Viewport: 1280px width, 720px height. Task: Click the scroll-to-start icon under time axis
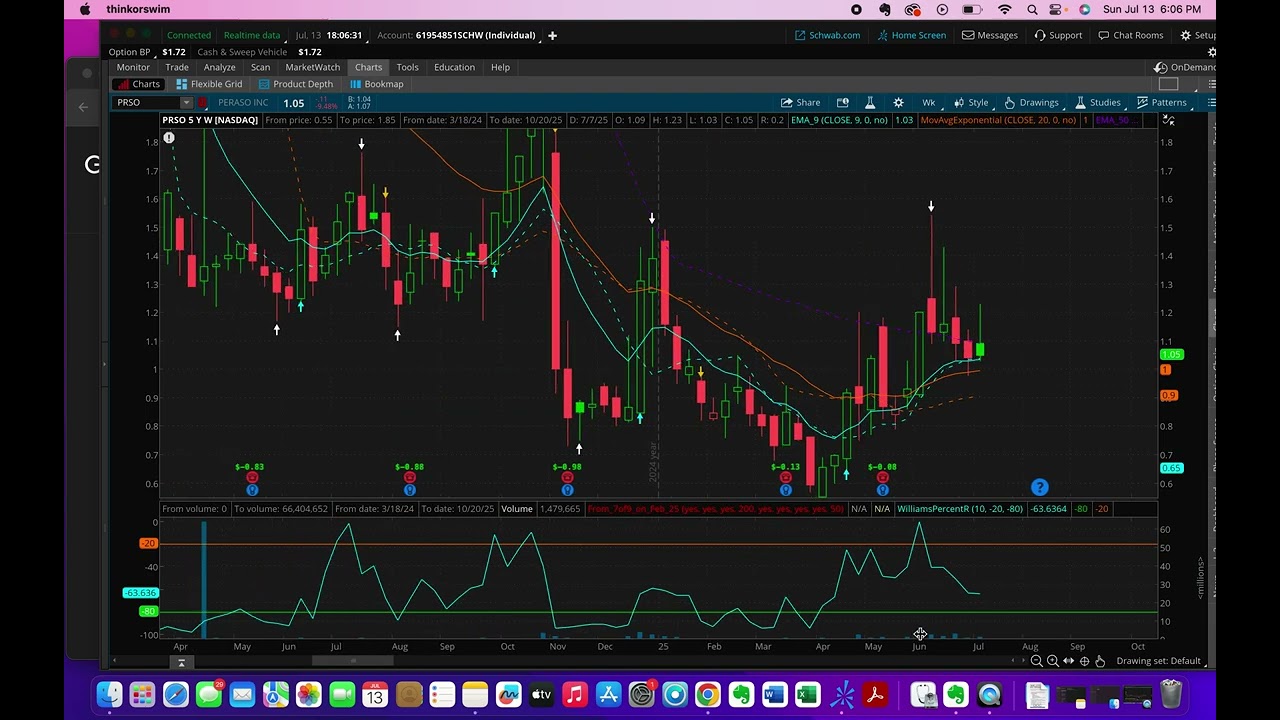click(x=181, y=663)
